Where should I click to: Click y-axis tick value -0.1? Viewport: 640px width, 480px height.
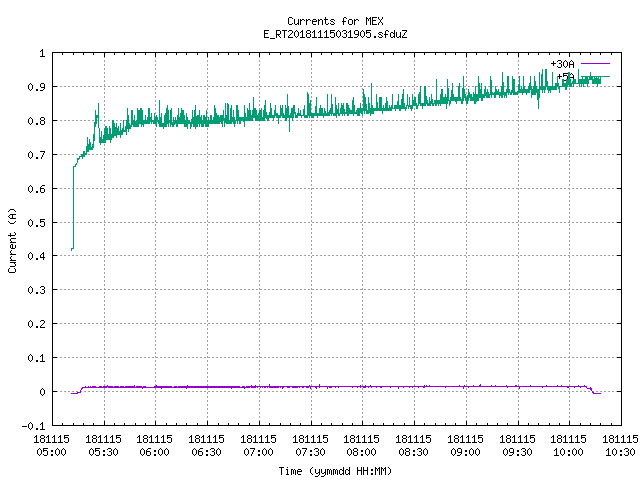pyautogui.click(x=33, y=426)
